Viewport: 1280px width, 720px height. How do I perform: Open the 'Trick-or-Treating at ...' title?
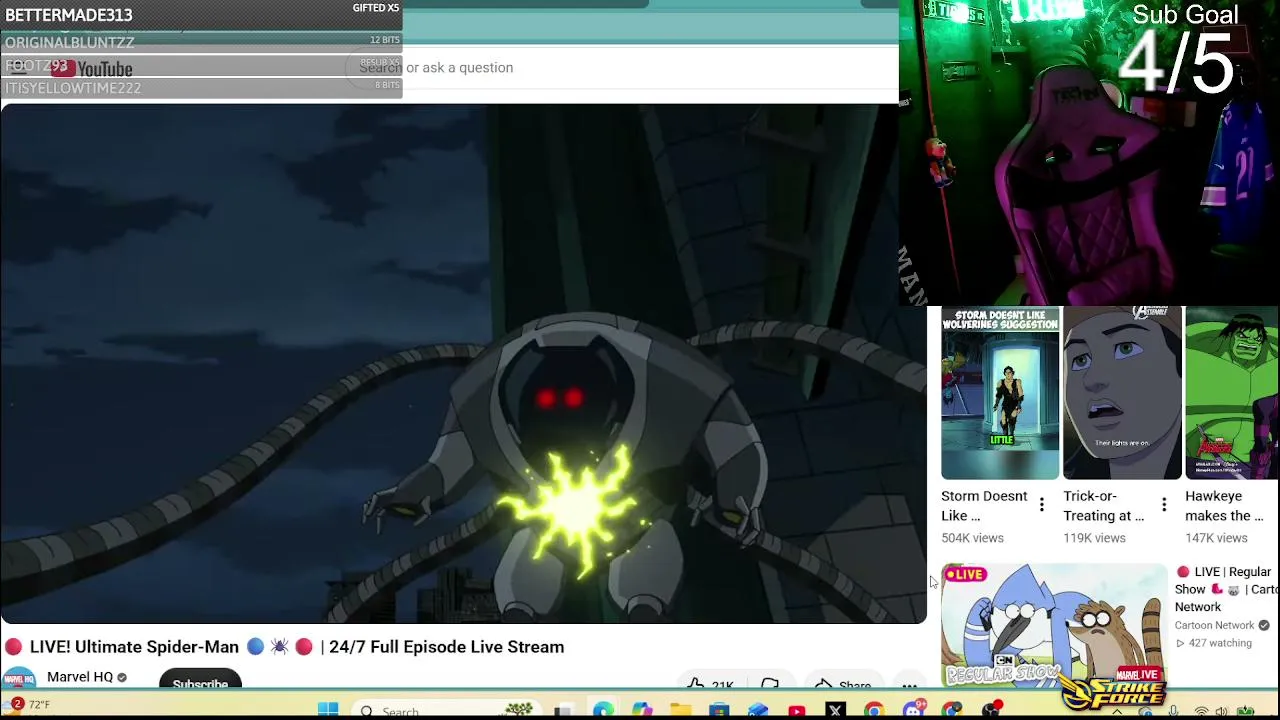coord(1104,506)
